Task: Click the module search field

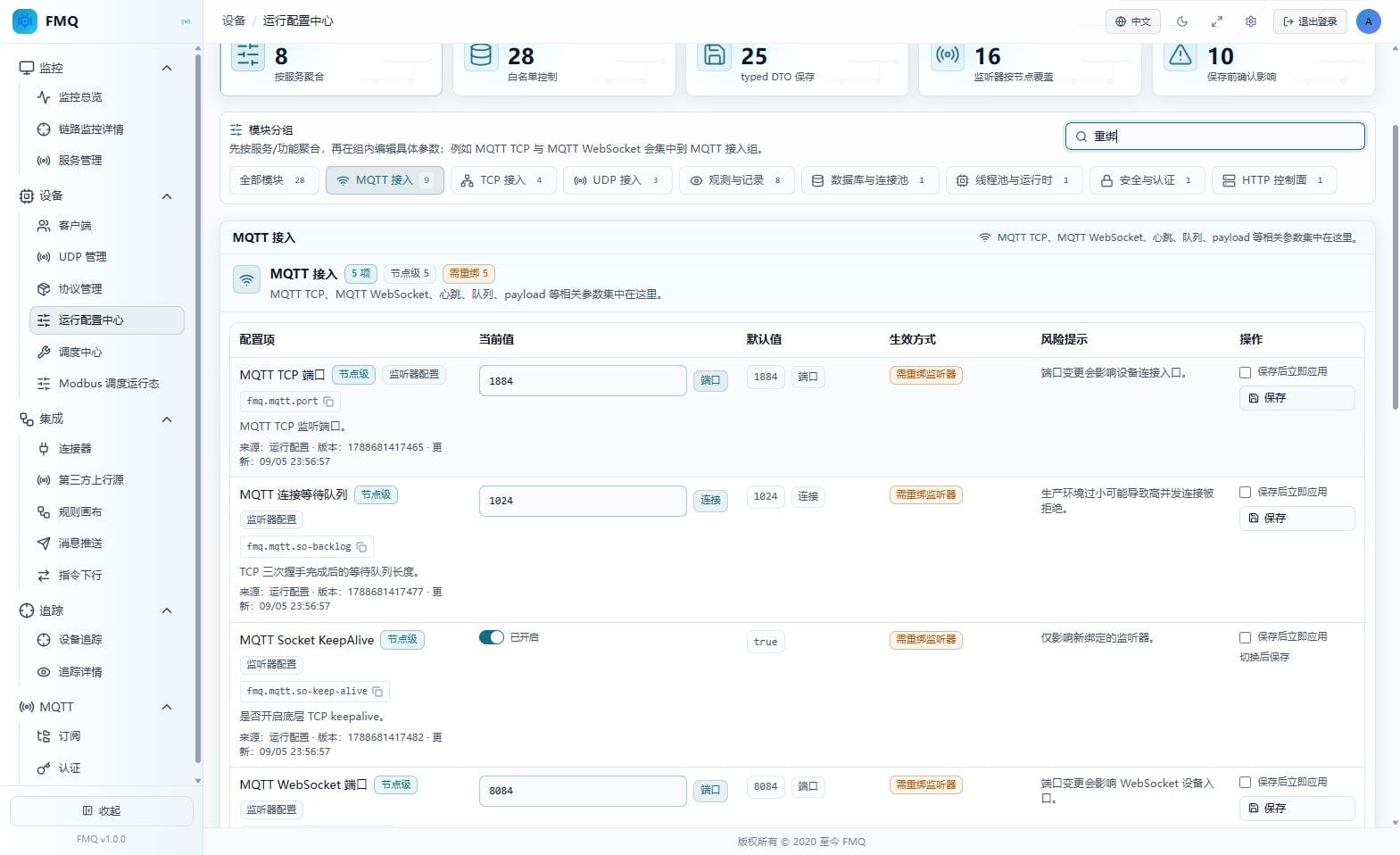Action: [x=1214, y=137]
